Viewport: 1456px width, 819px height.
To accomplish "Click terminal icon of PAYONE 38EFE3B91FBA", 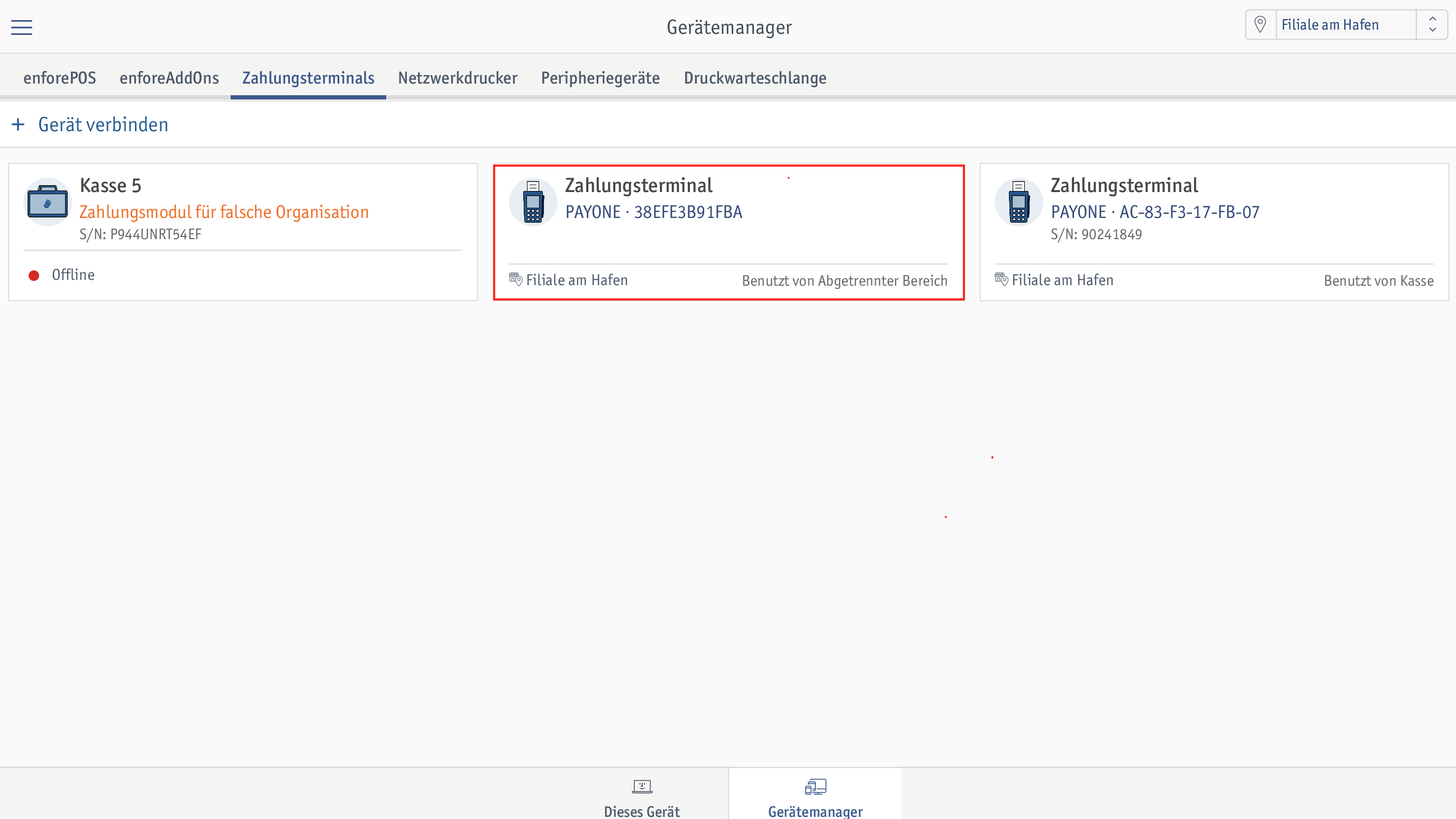I will 533,202.
